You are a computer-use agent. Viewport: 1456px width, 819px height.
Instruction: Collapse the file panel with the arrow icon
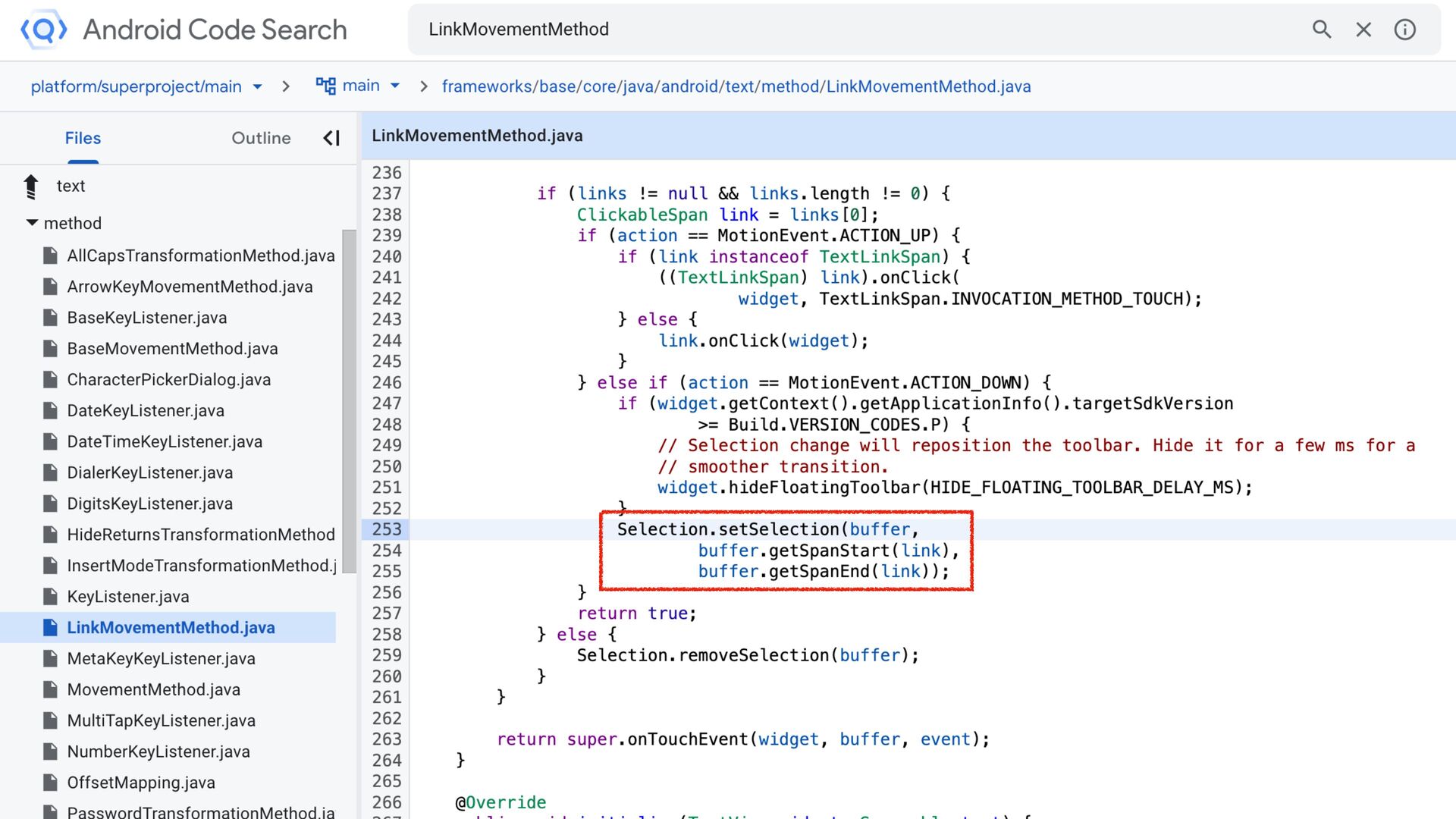[331, 138]
